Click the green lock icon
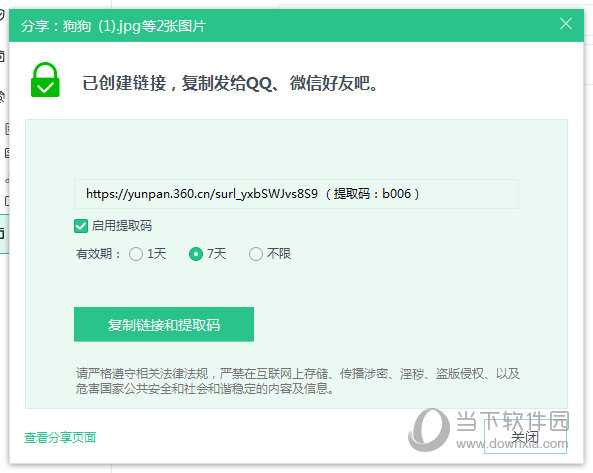The height and width of the screenshot is (473, 593). 45,80
